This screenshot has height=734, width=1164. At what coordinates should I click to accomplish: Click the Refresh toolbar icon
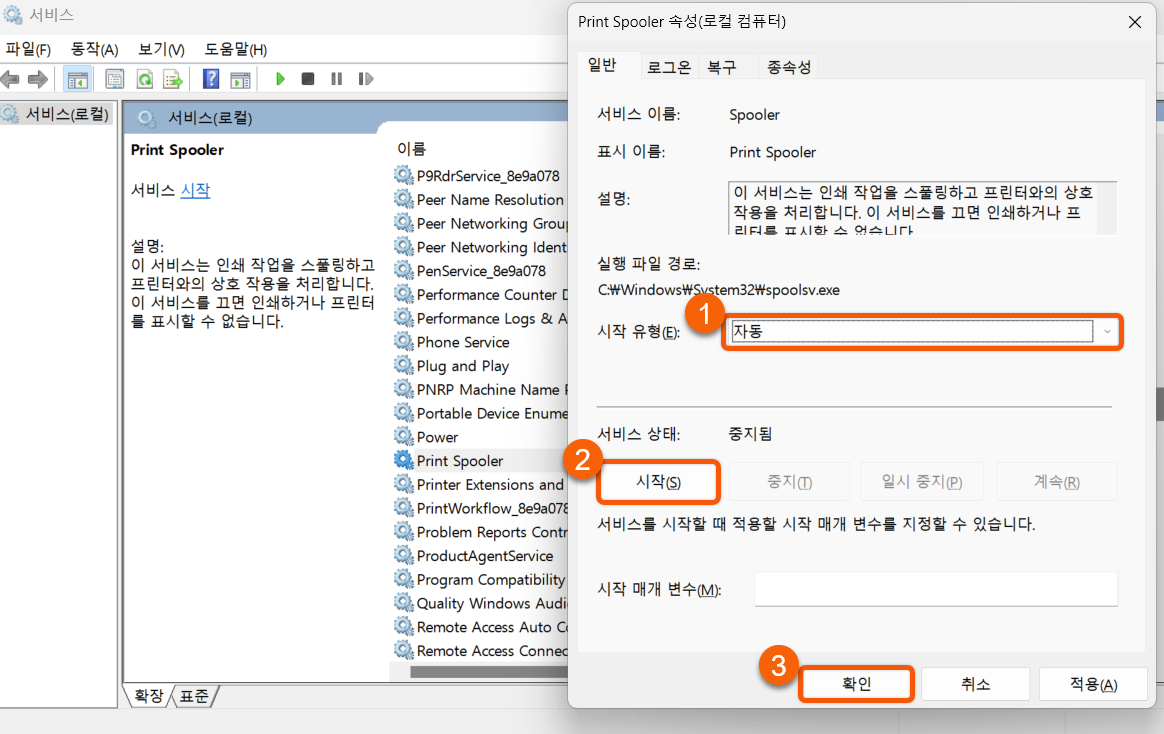[144, 79]
